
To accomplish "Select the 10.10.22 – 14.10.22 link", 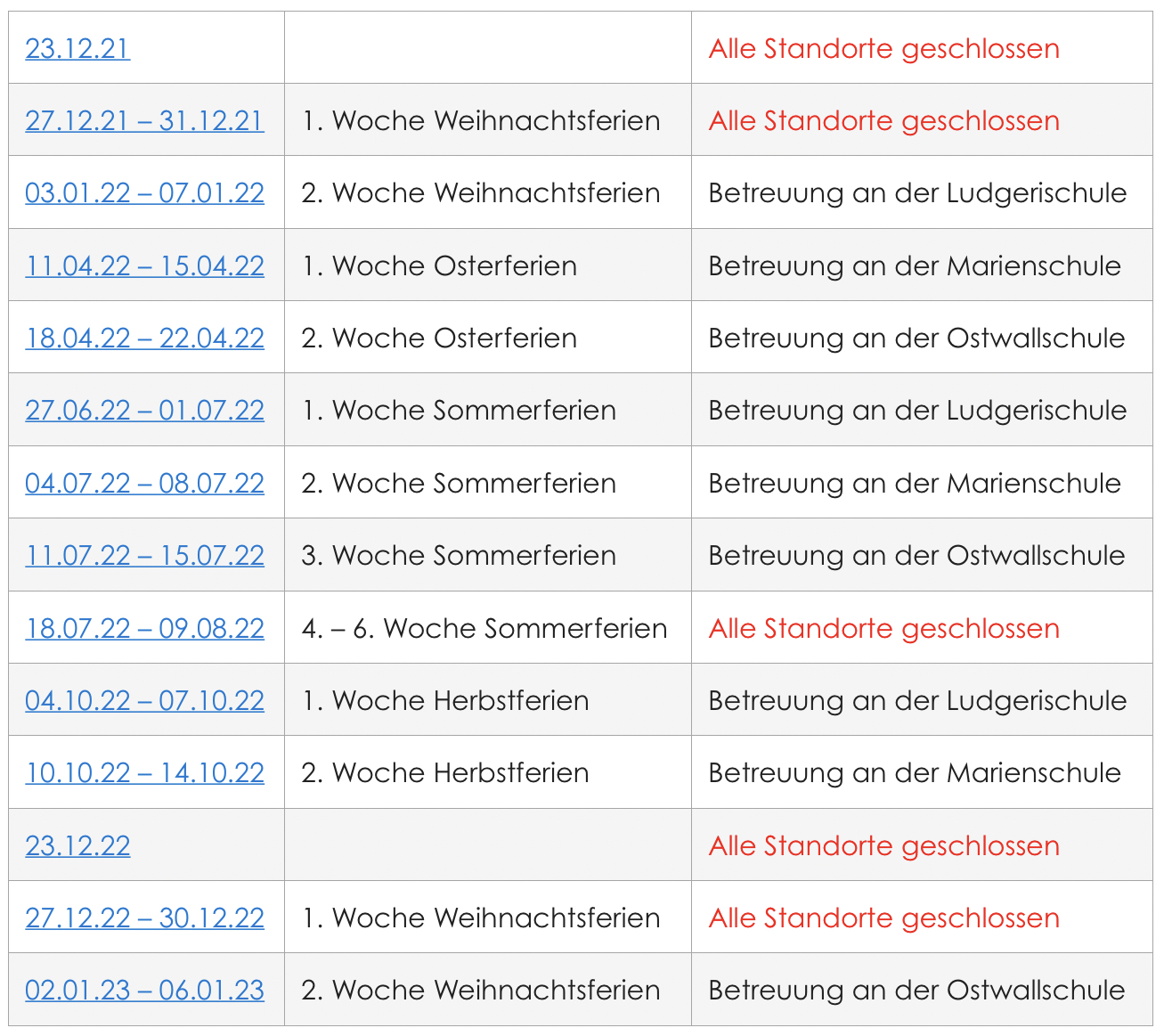I will click(144, 772).
